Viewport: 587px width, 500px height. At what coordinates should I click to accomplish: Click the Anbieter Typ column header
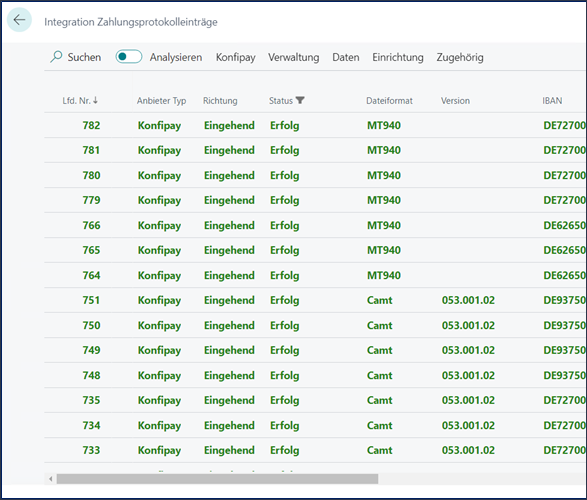[161, 101]
